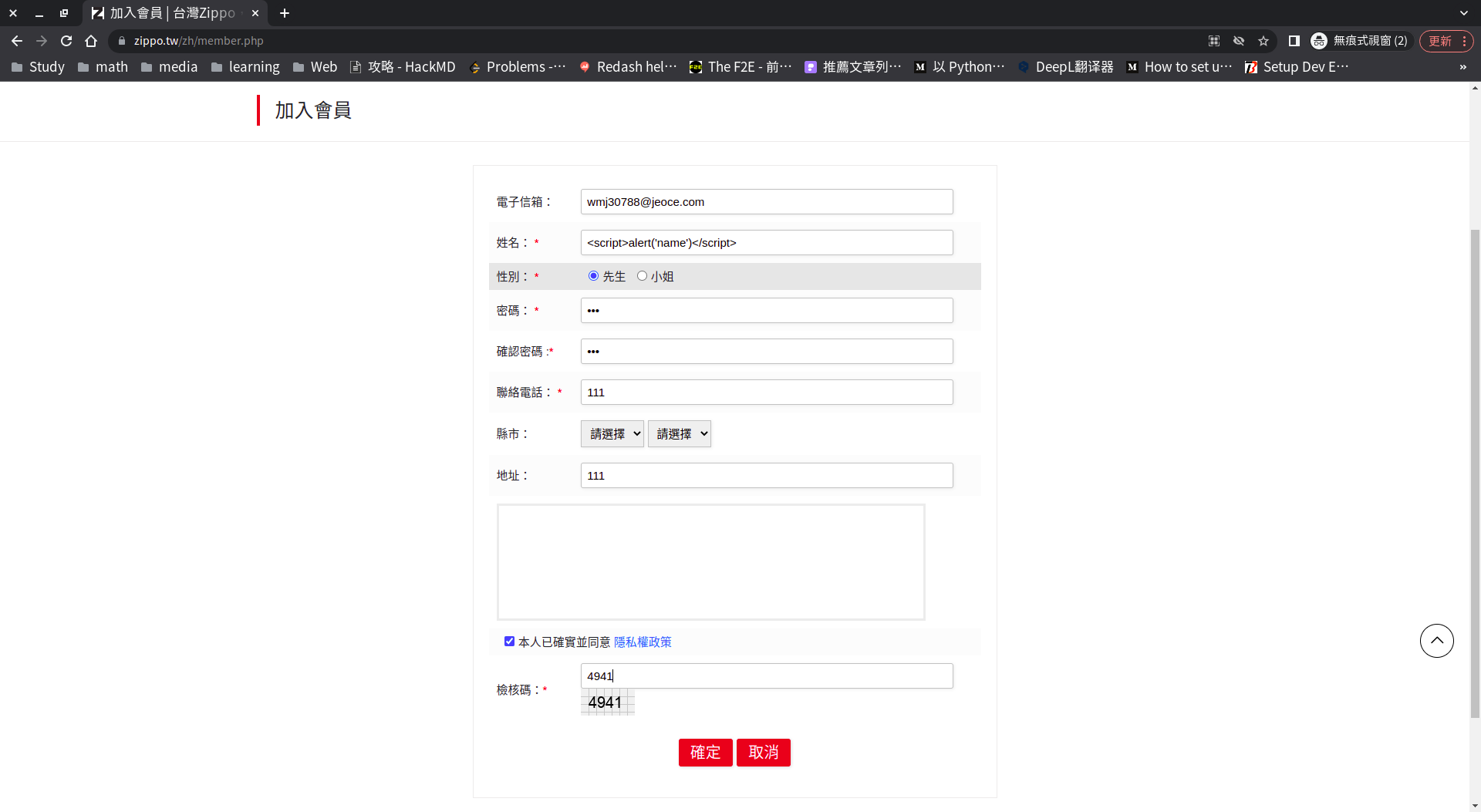Image resolution: width=1481 pixels, height=812 pixels.
Task: Open the browser home page
Action: [91, 41]
